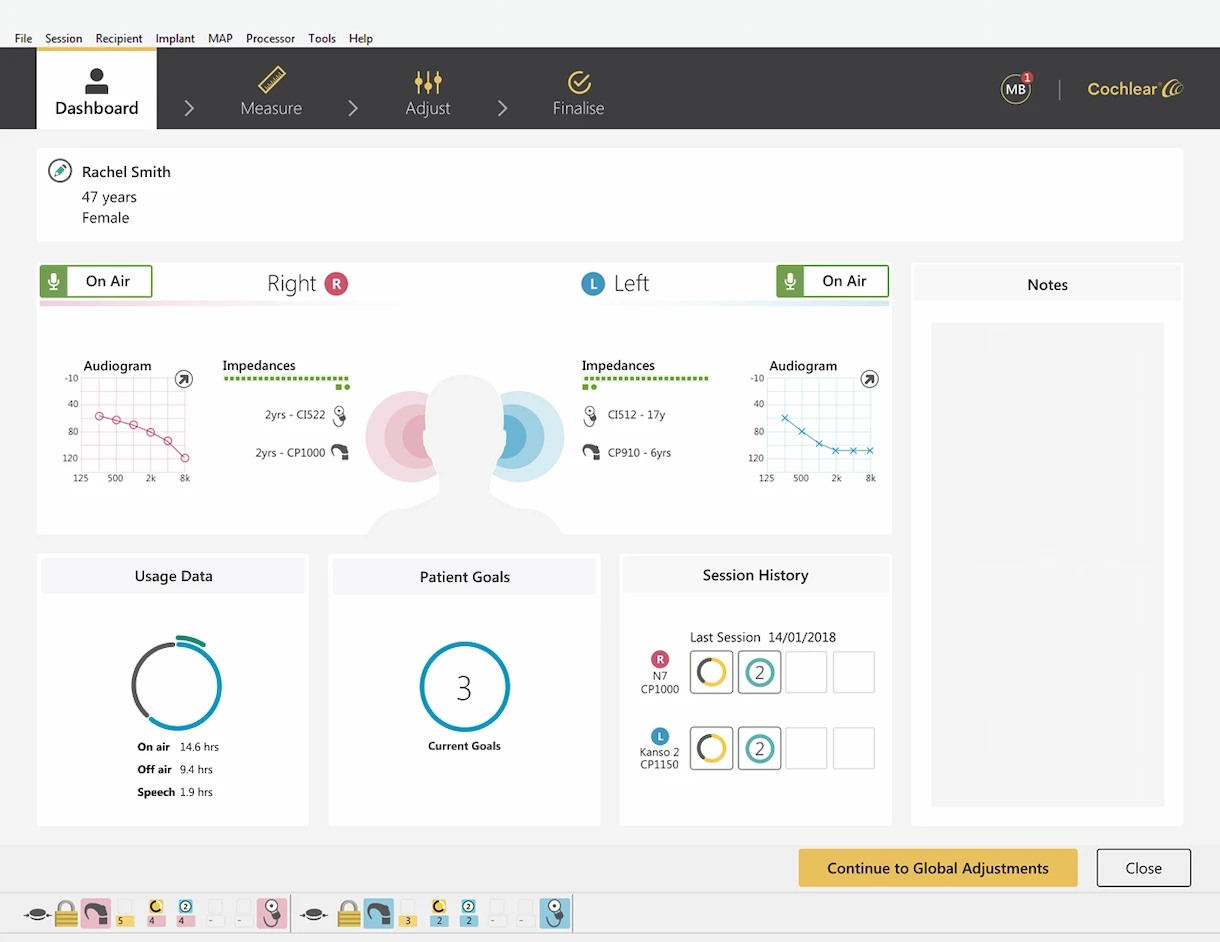Click the blue left implant coil icon

pos(555,913)
